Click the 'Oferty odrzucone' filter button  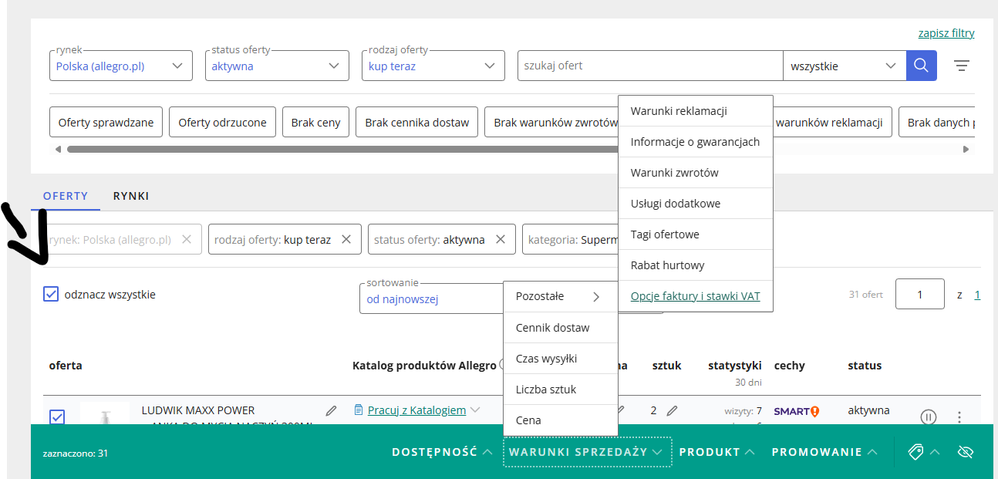coord(222,123)
